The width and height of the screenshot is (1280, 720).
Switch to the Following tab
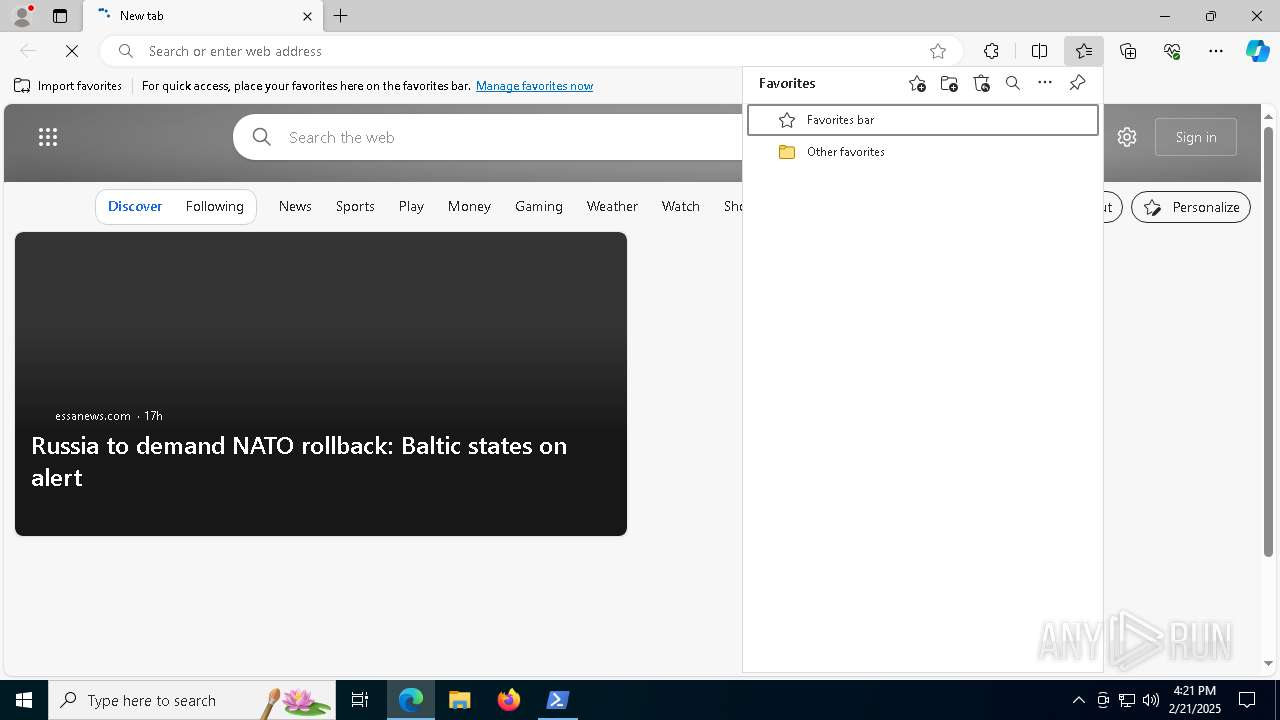tap(215, 206)
